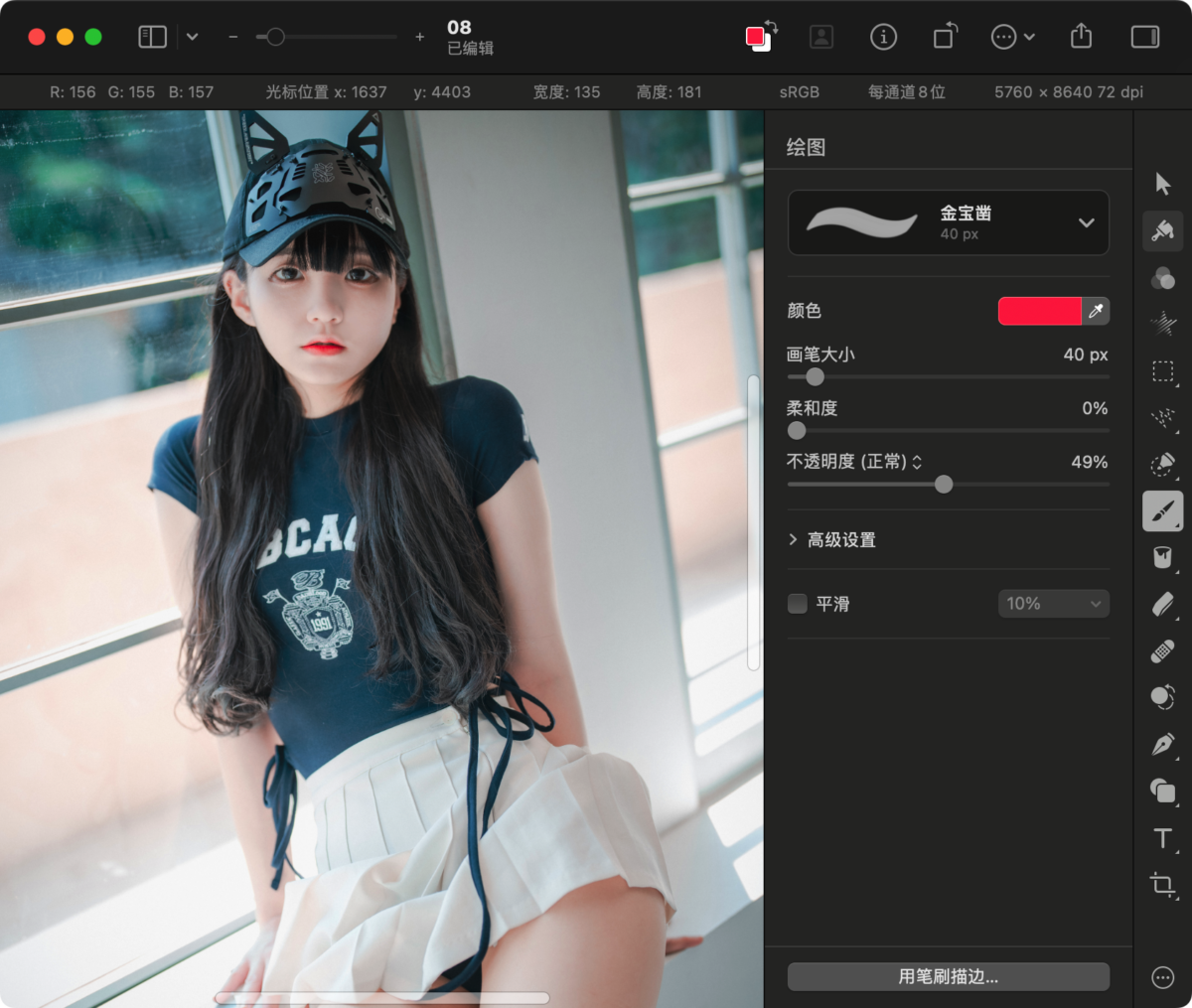Expand the 高级设置 advanced settings
Screen dimensions: 1192x1008
(832, 540)
